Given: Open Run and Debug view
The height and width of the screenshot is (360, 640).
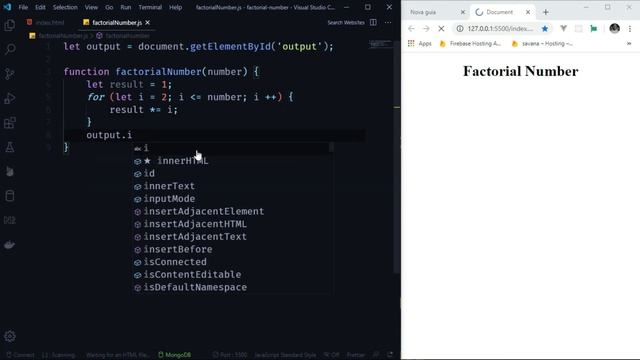Looking at the screenshot, I should (10, 98).
